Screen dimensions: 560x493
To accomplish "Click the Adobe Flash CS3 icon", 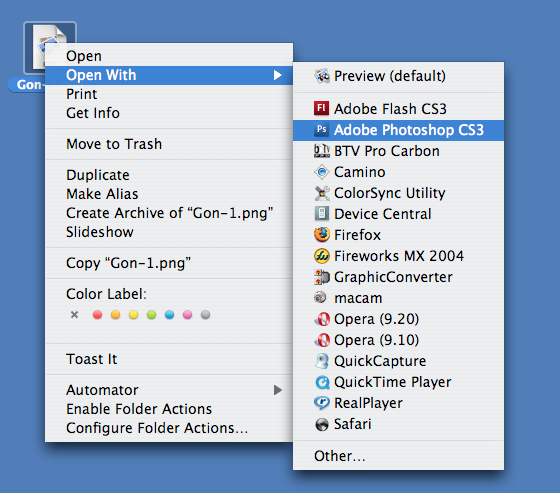I will 321,108.
